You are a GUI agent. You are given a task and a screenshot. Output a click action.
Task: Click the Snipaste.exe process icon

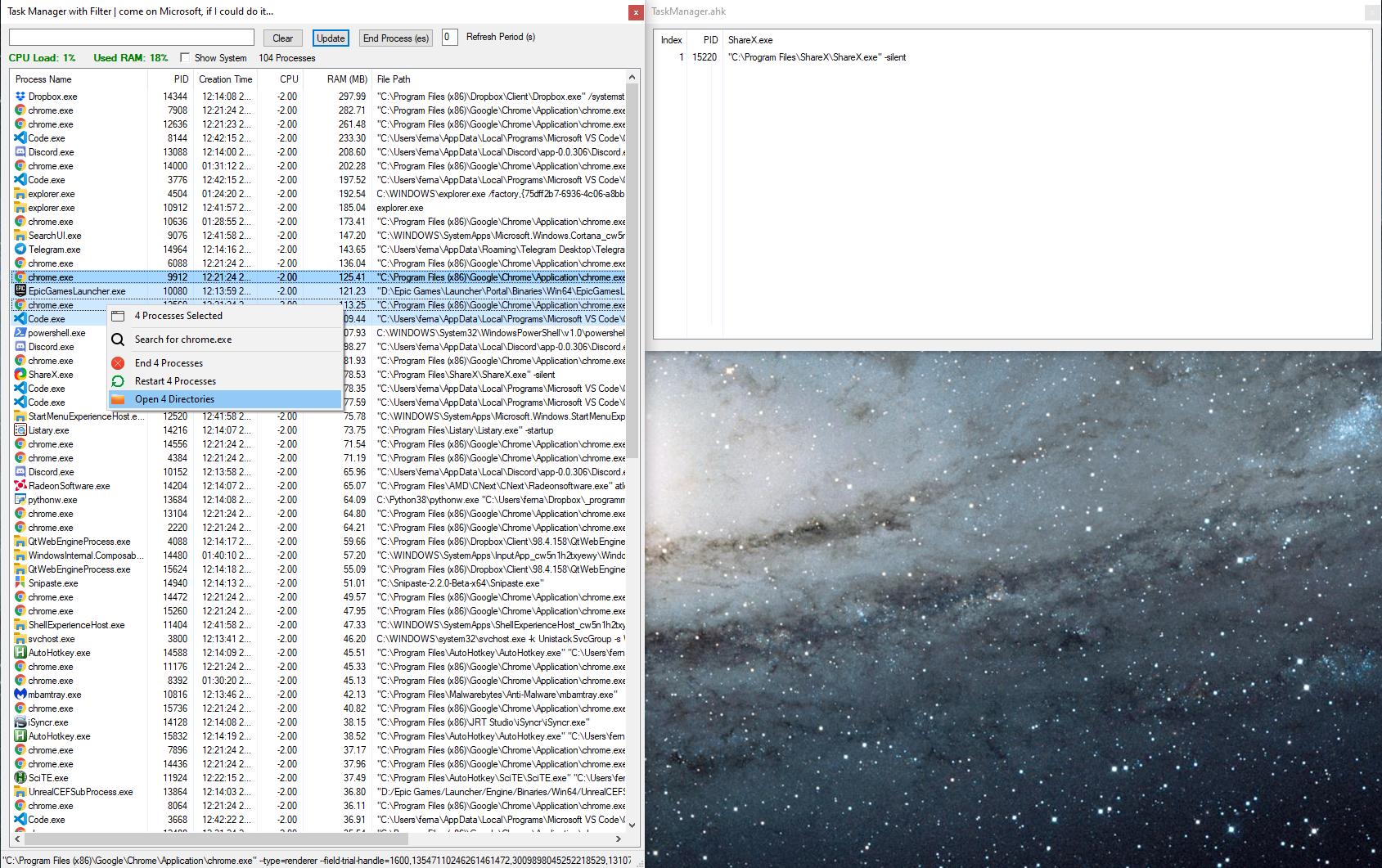[20, 583]
